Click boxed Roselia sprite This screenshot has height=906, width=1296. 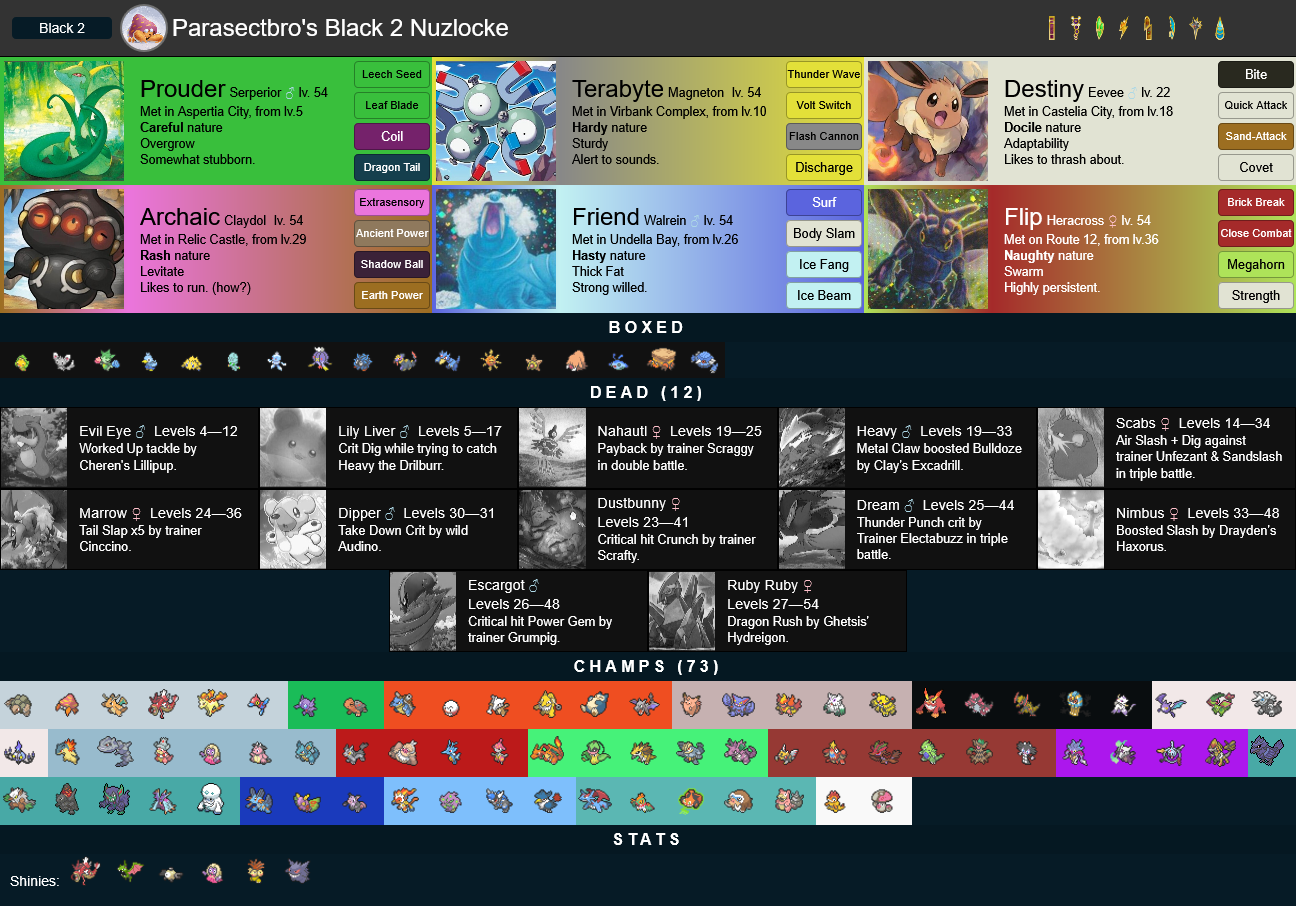point(106,361)
